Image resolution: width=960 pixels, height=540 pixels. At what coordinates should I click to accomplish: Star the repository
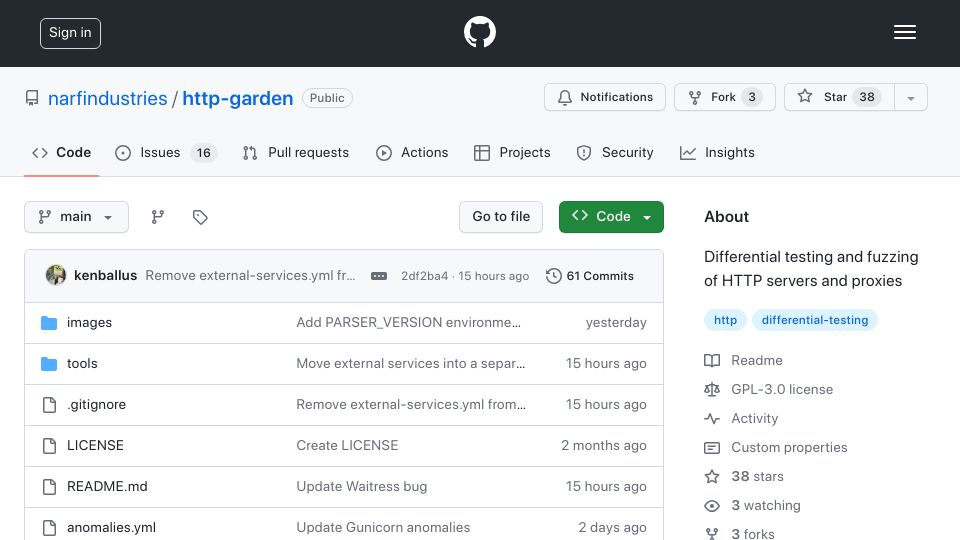pos(839,97)
